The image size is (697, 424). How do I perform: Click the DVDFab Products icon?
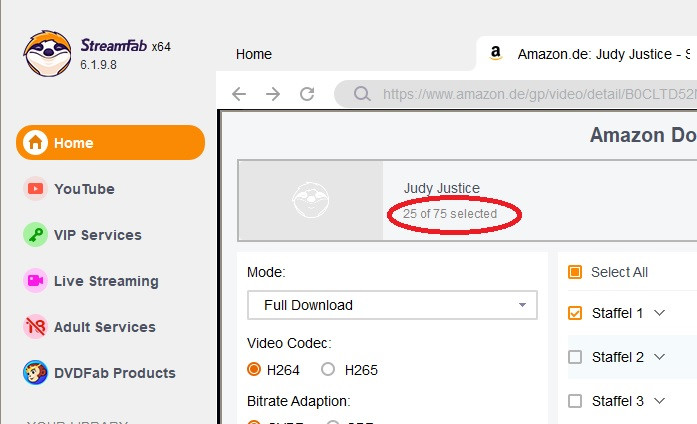pyautogui.click(x=36, y=373)
